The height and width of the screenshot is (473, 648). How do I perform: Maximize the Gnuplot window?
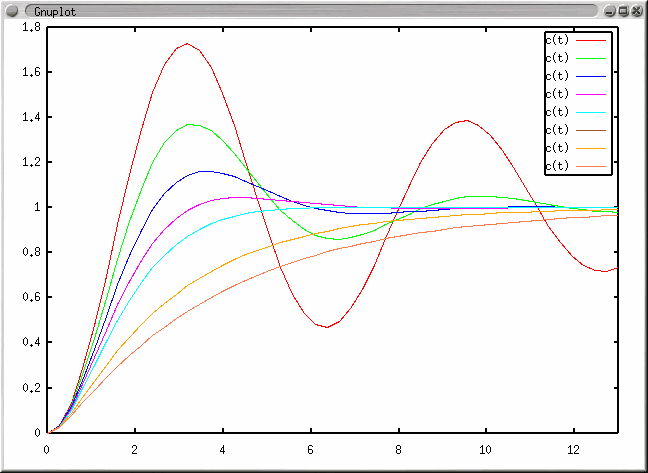pyautogui.click(x=624, y=12)
